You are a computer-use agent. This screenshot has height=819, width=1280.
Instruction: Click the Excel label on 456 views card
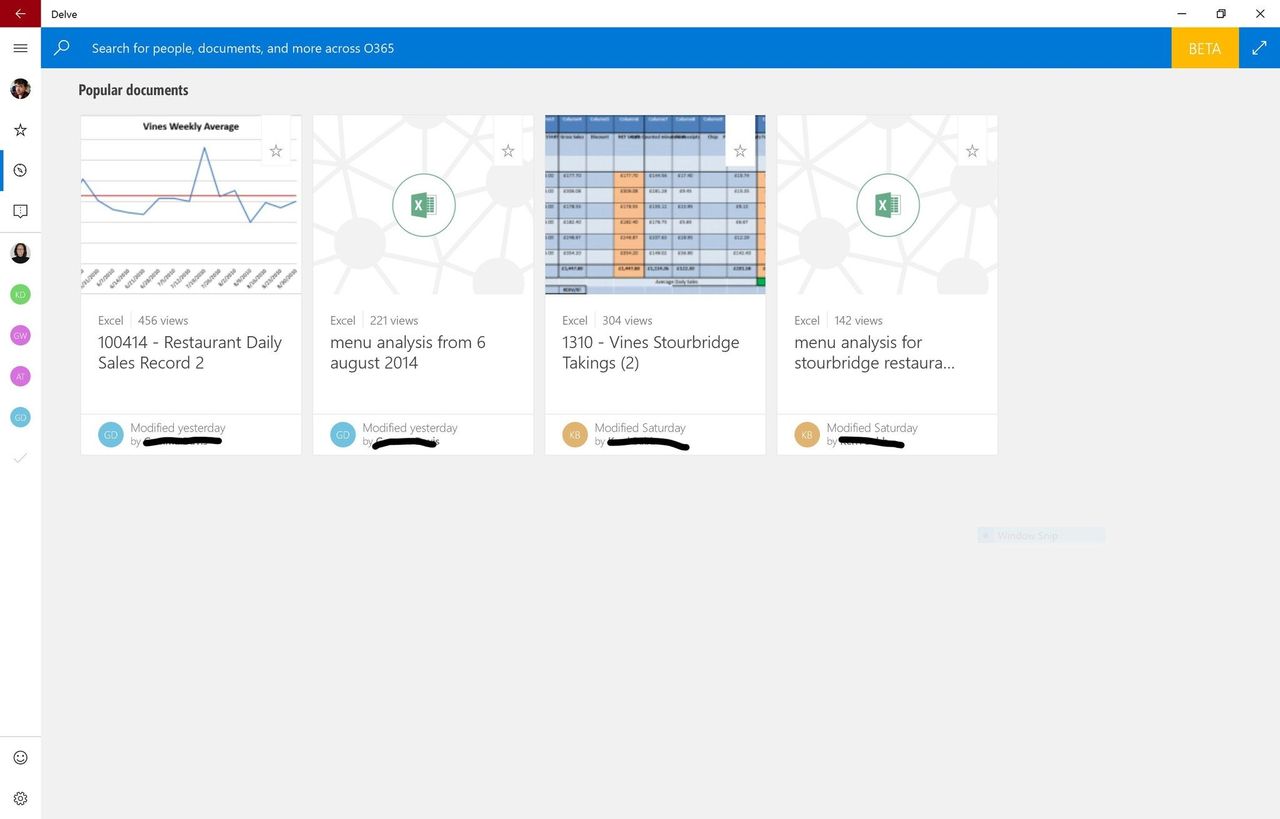coord(111,321)
